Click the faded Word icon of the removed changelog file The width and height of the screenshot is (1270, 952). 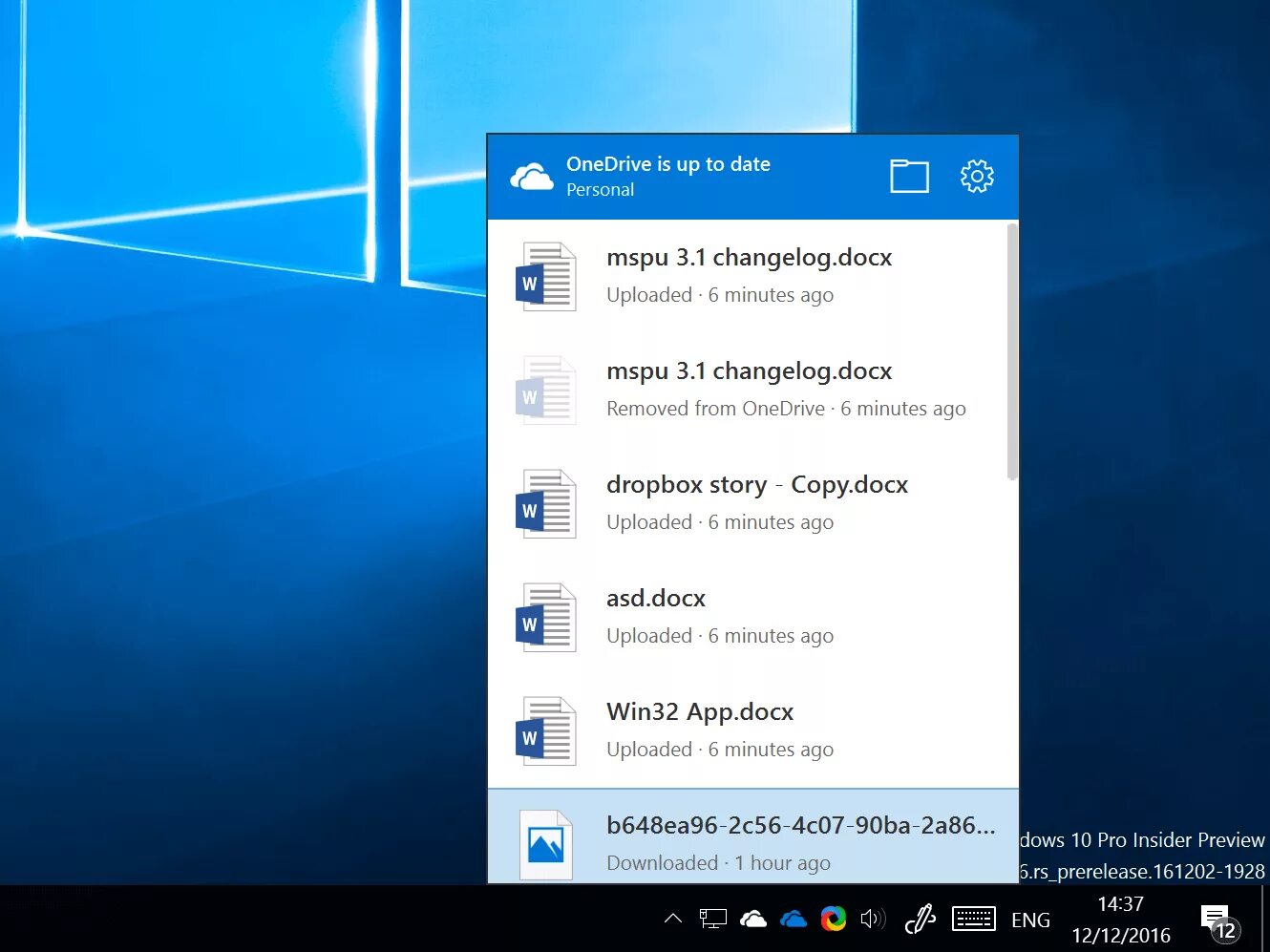(x=545, y=390)
